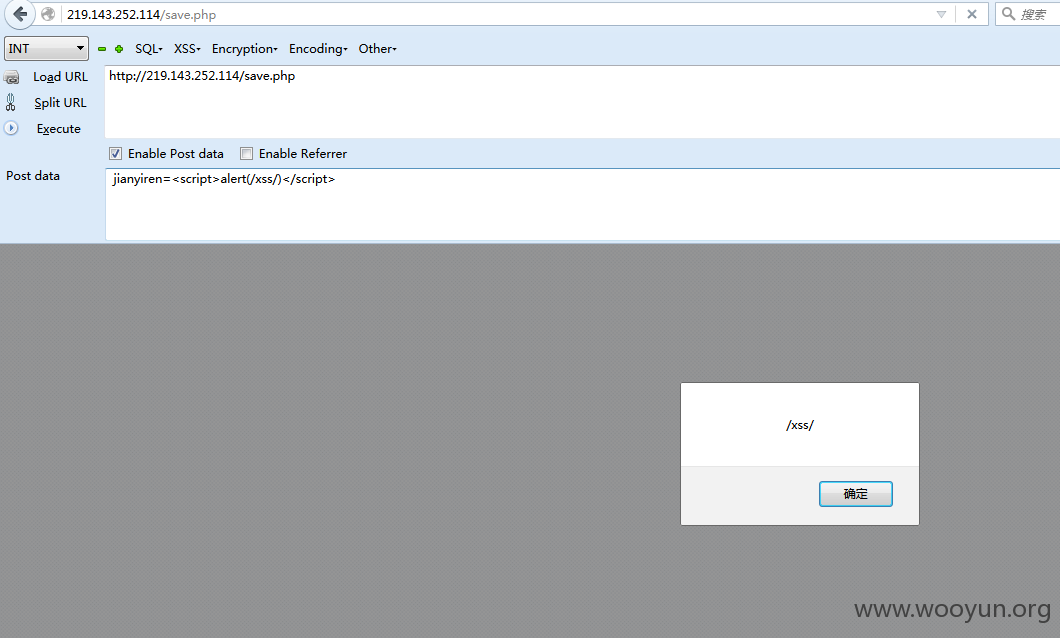1060x638 pixels.
Task: Click inside the Post data text area
Action: tap(582, 205)
